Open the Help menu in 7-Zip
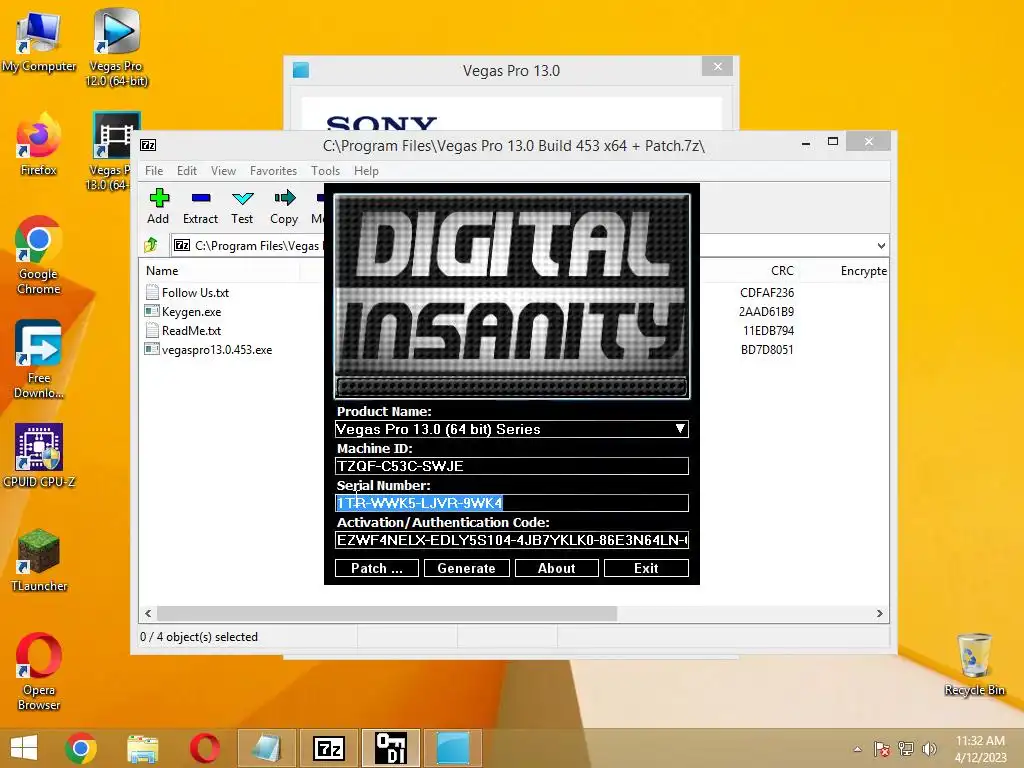Viewport: 1024px width, 768px height. pos(366,170)
